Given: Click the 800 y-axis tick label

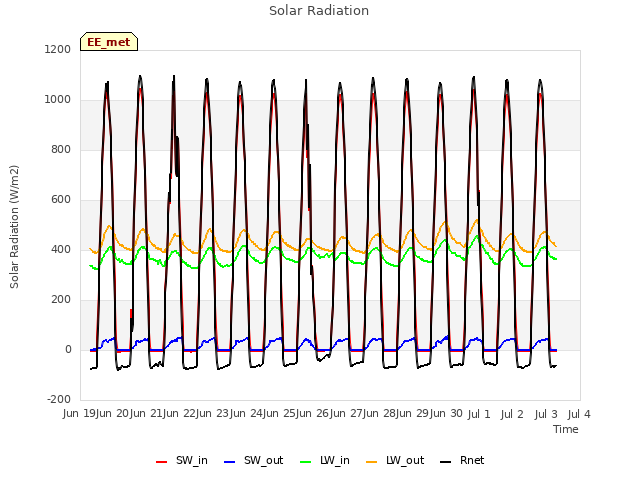Looking at the screenshot, I should point(61,149).
